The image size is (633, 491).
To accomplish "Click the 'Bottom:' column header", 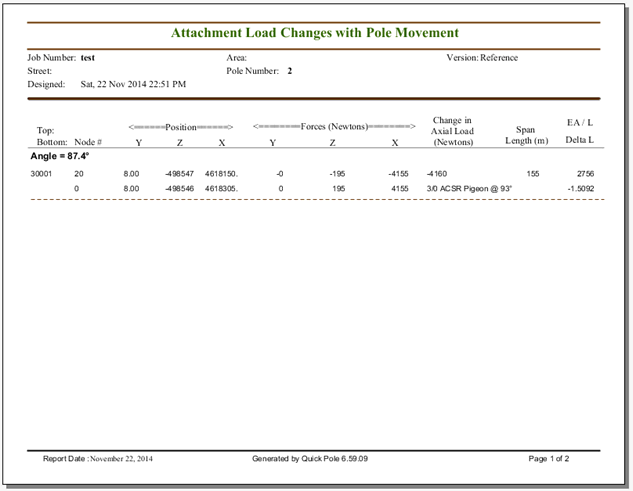I will 52,142.
